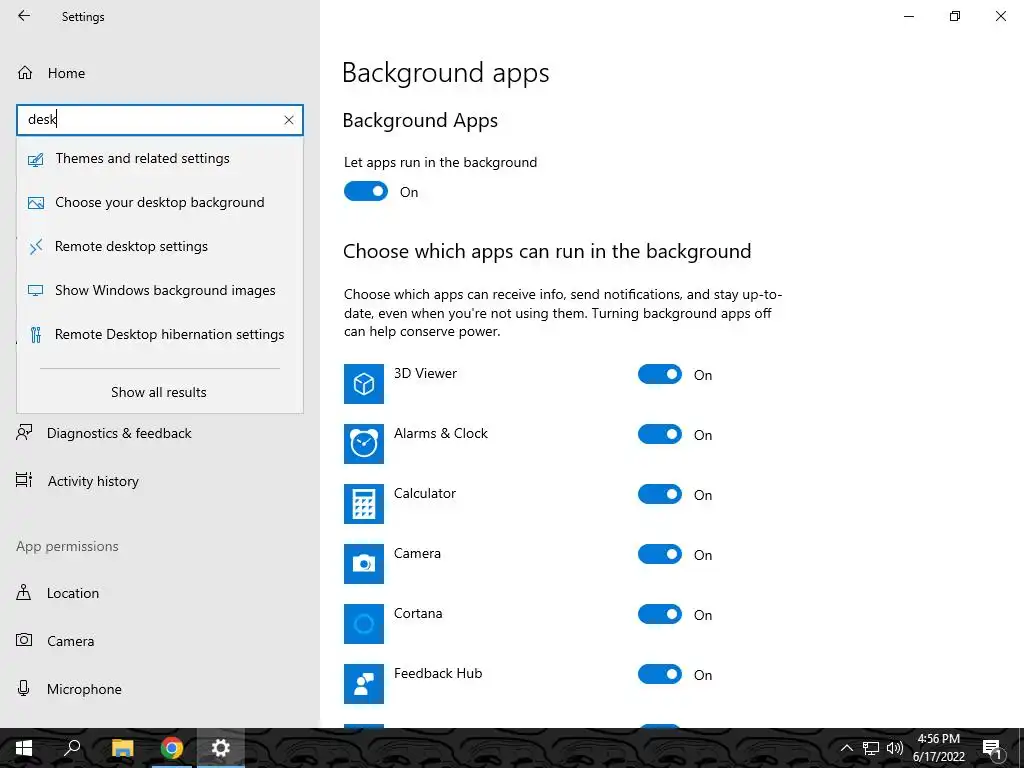Select Remote Desktop hibernation settings result

[160, 334]
